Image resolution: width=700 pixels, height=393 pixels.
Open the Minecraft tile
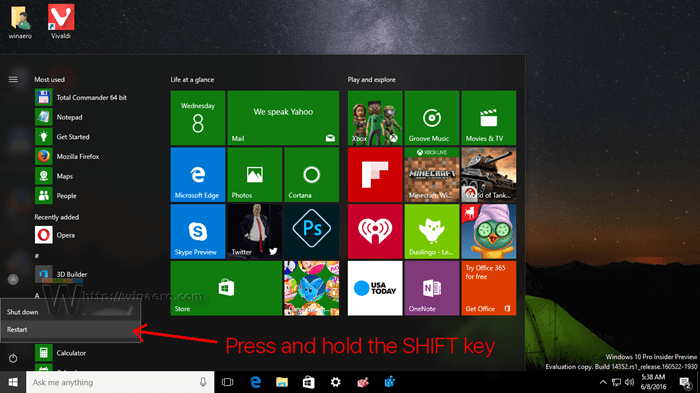pos(432,175)
